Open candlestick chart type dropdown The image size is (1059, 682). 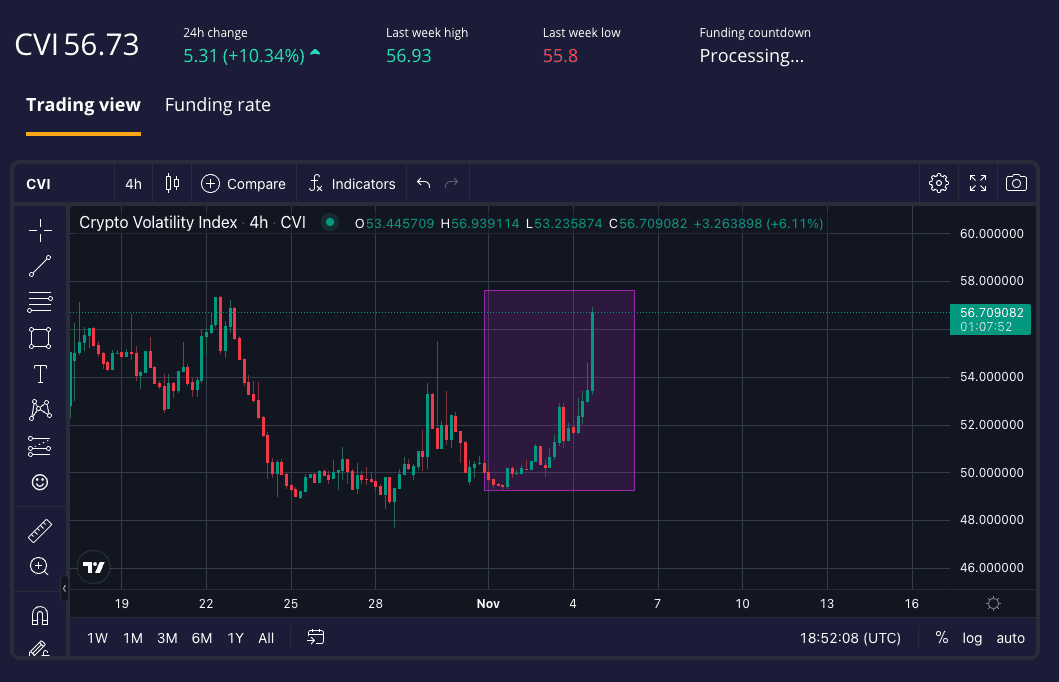(172, 183)
